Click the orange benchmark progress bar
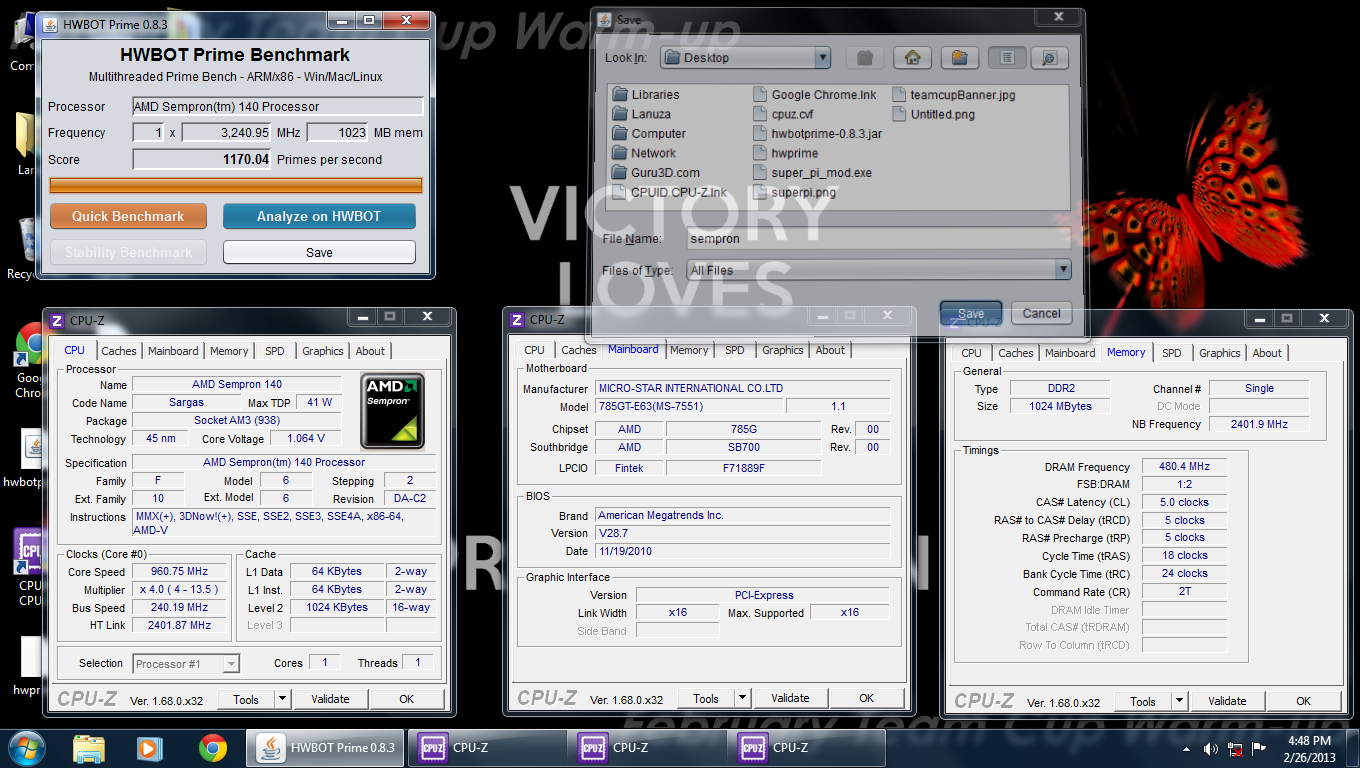1360x768 pixels. [236, 185]
